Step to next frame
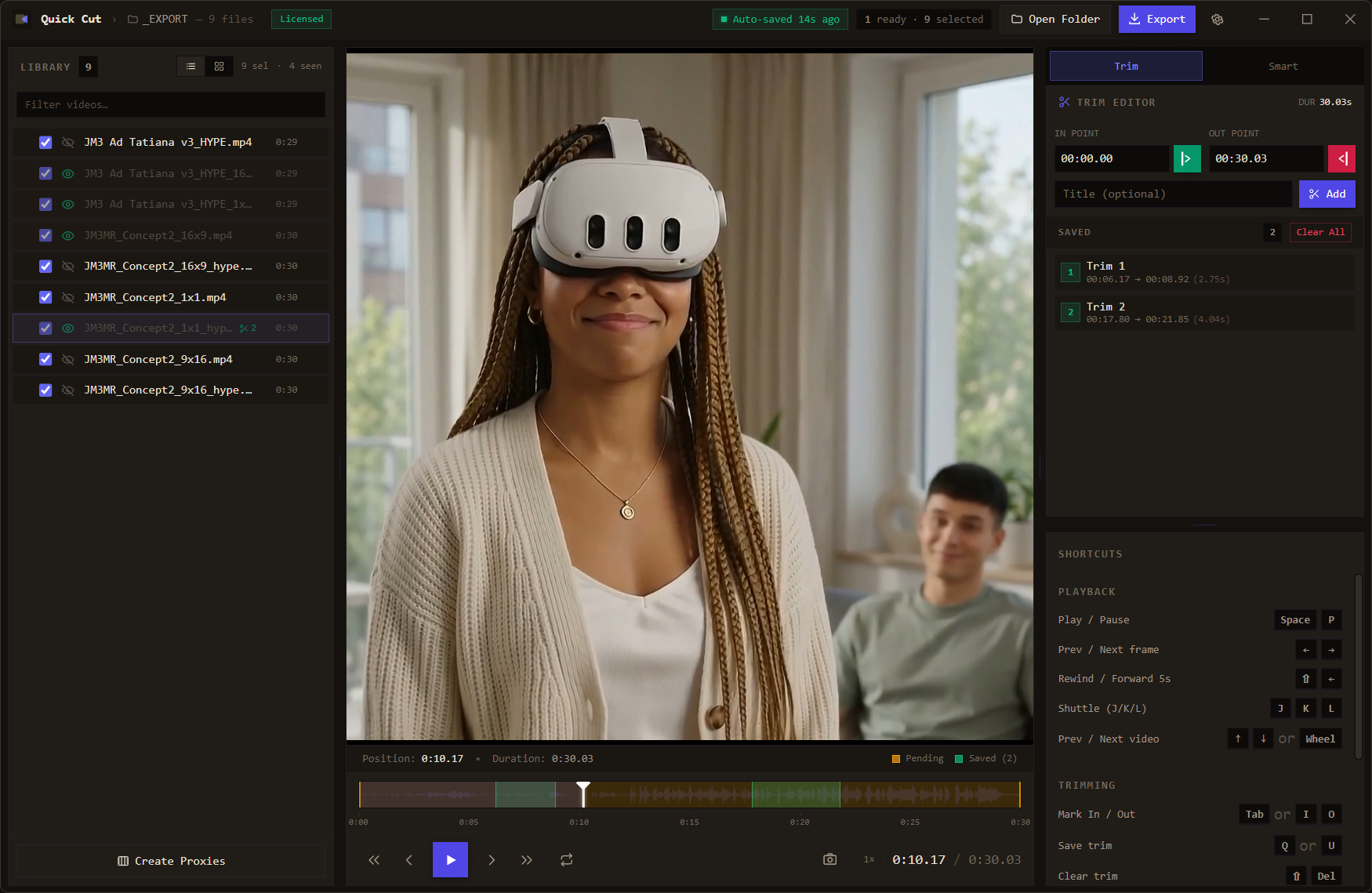 (492, 860)
